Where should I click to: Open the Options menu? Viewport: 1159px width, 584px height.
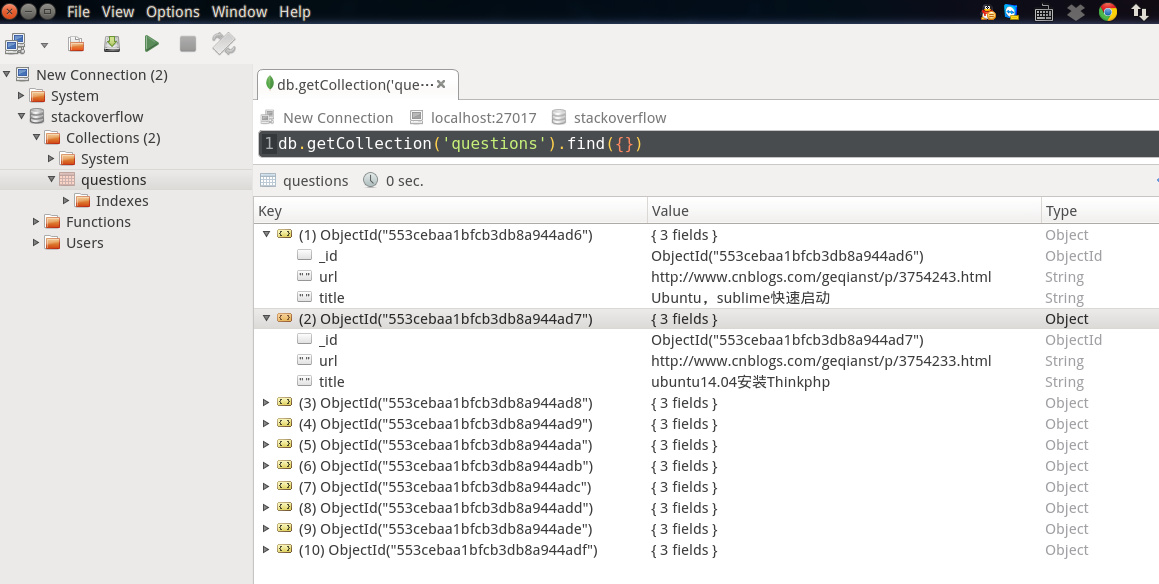click(x=173, y=12)
